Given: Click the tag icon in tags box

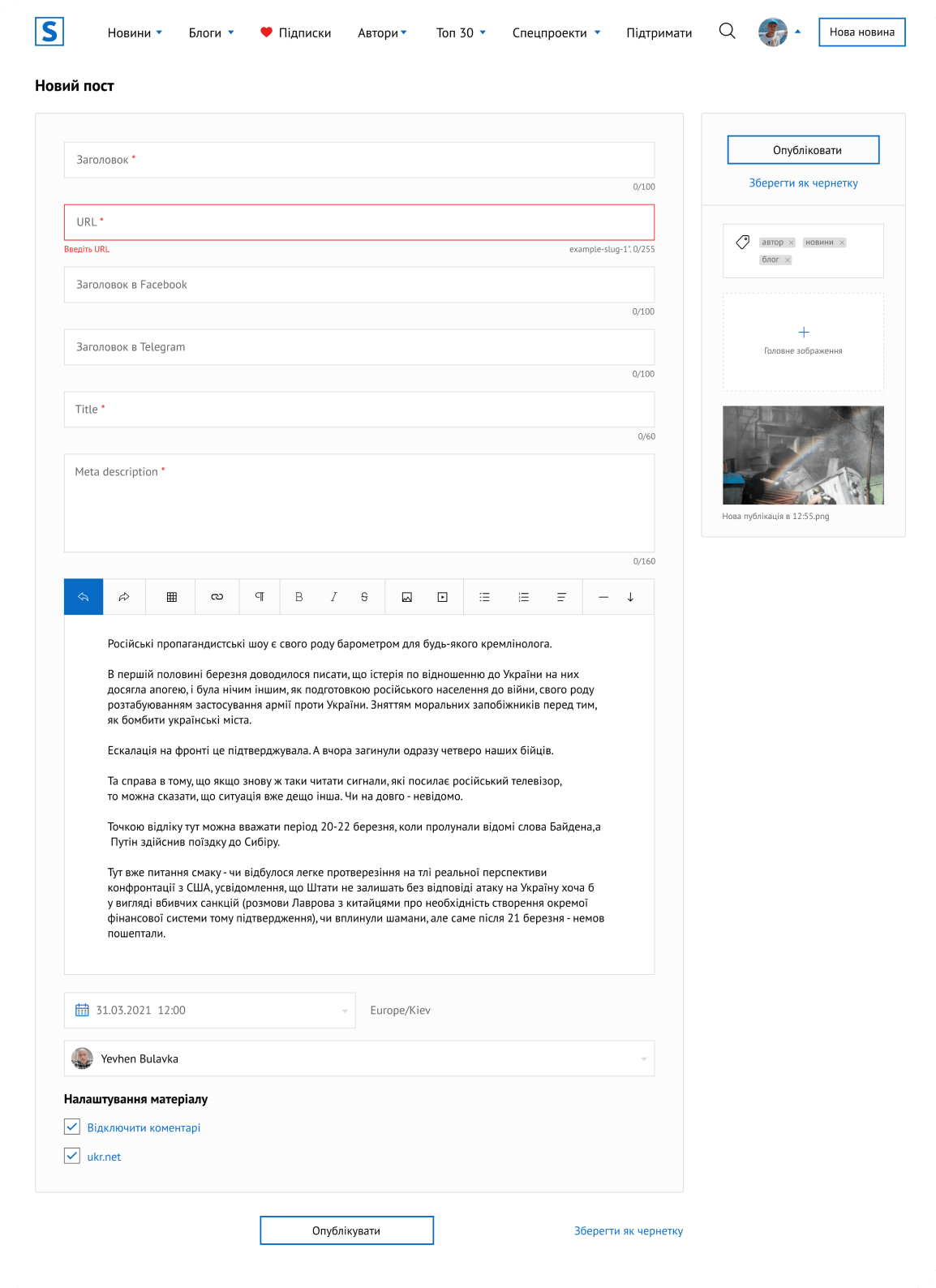Looking at the screenshot, I should point(742,242).
